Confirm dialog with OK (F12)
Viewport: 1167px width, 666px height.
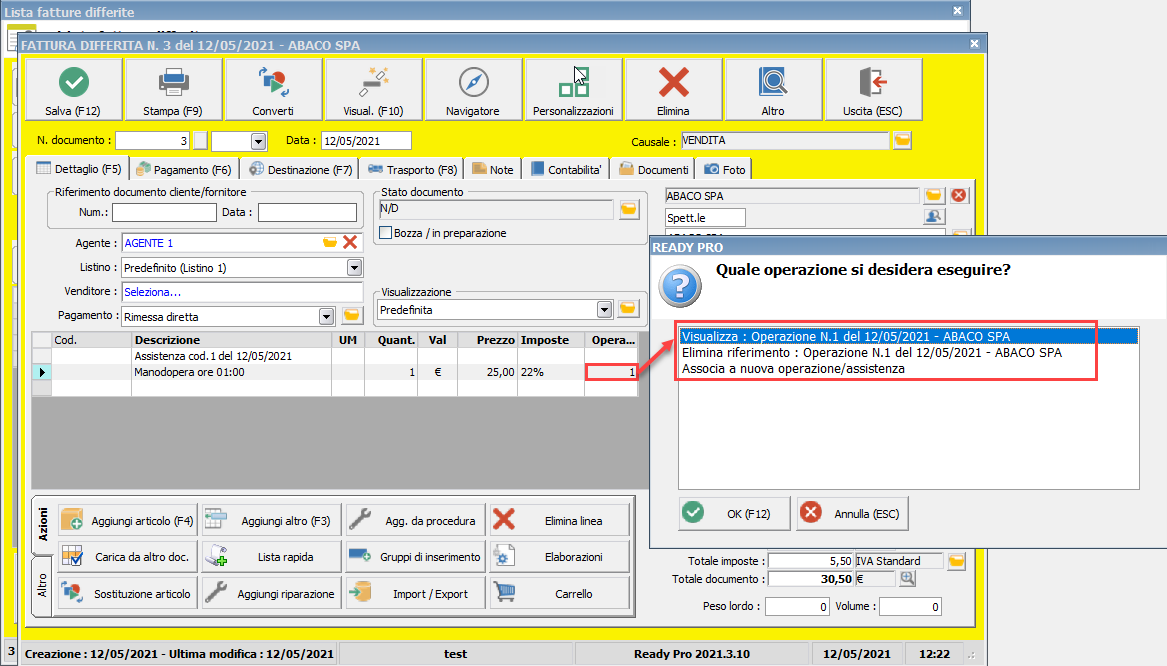(735, 513)
